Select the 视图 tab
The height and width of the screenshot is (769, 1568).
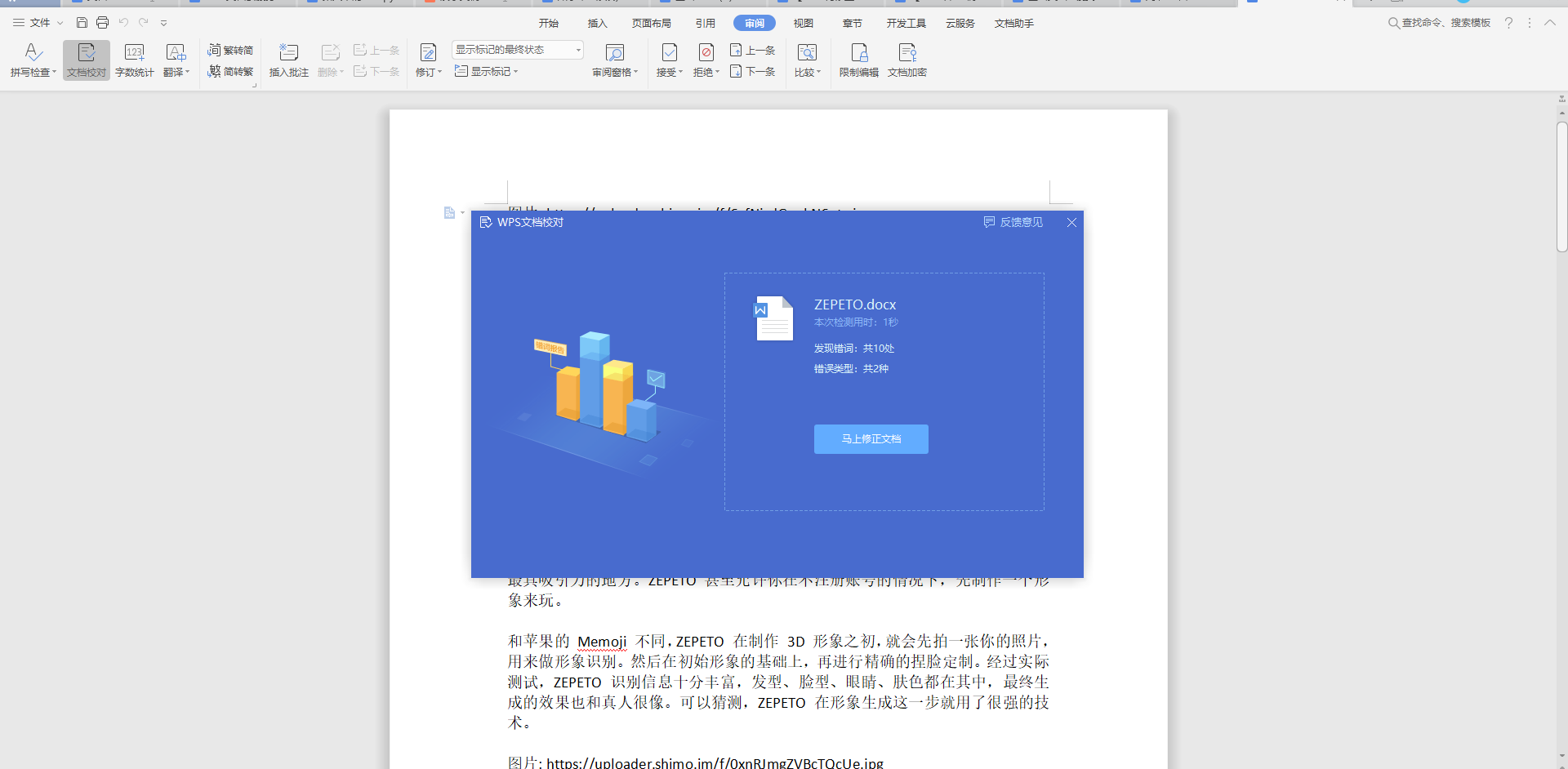point(804,23)
